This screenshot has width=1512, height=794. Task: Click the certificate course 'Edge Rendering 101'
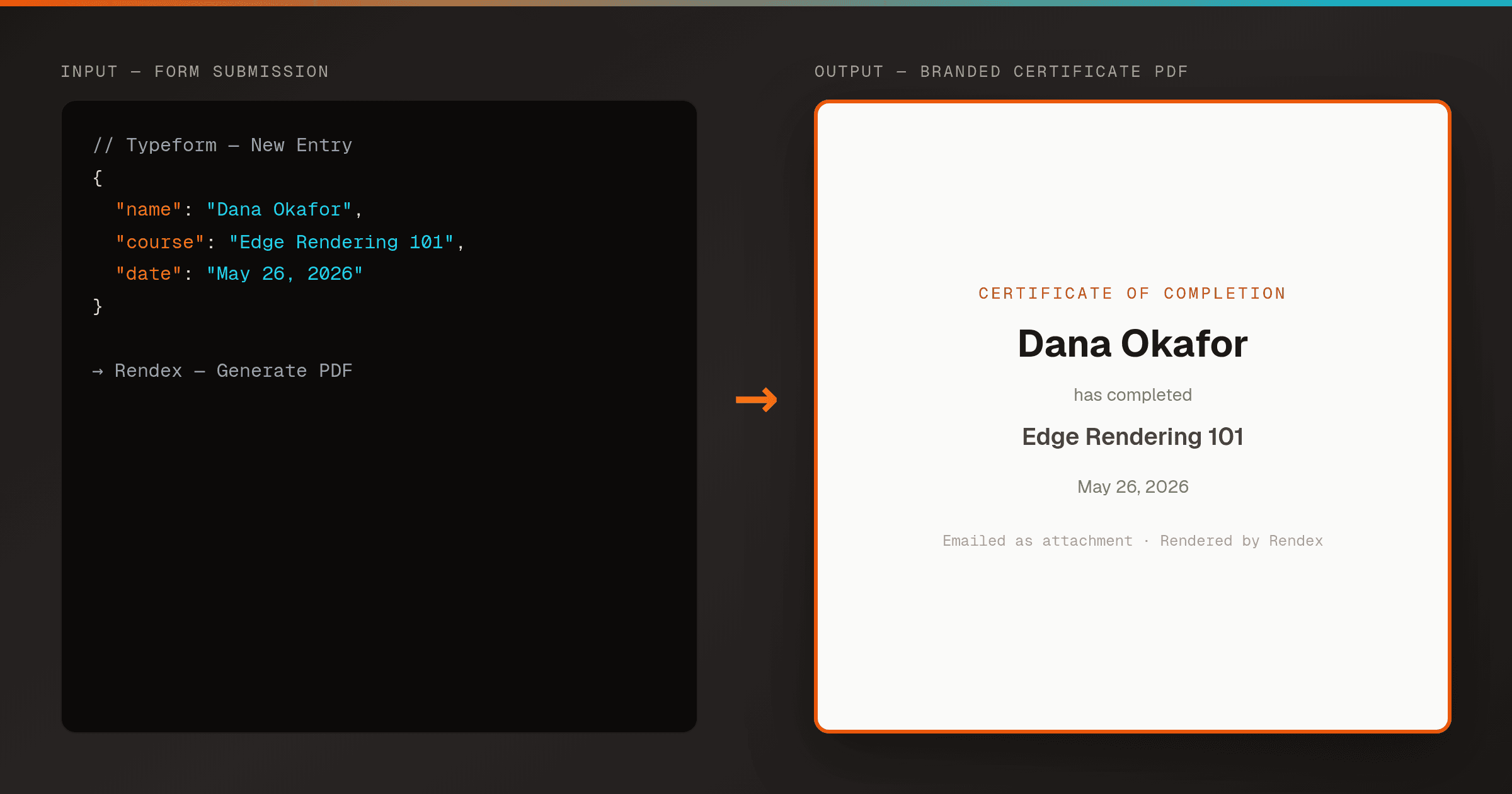(1133, 437)
